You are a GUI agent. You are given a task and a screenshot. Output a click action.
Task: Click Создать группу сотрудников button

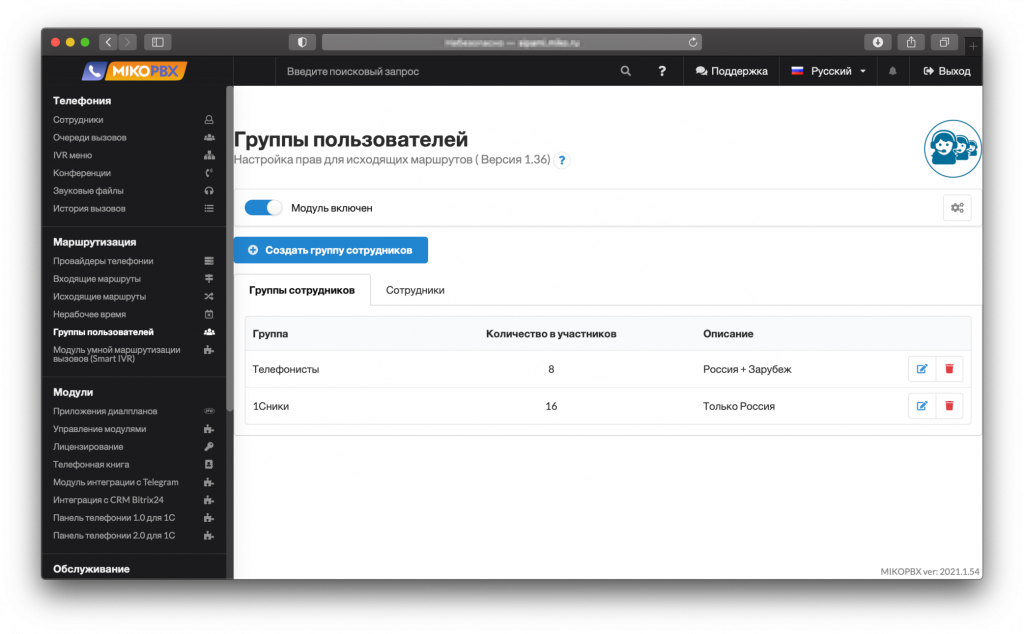[330, 250]
